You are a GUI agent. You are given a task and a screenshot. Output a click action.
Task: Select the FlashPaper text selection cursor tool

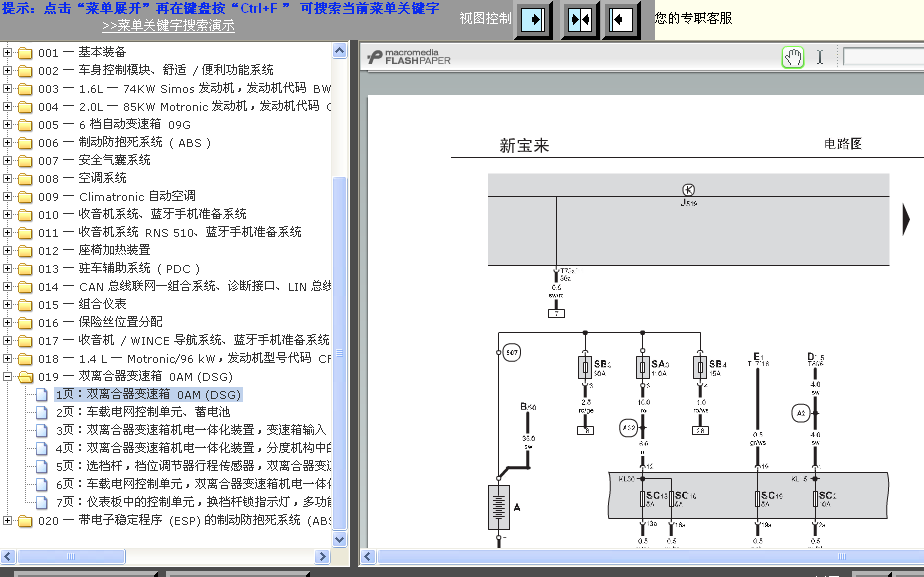coord(820,57)
